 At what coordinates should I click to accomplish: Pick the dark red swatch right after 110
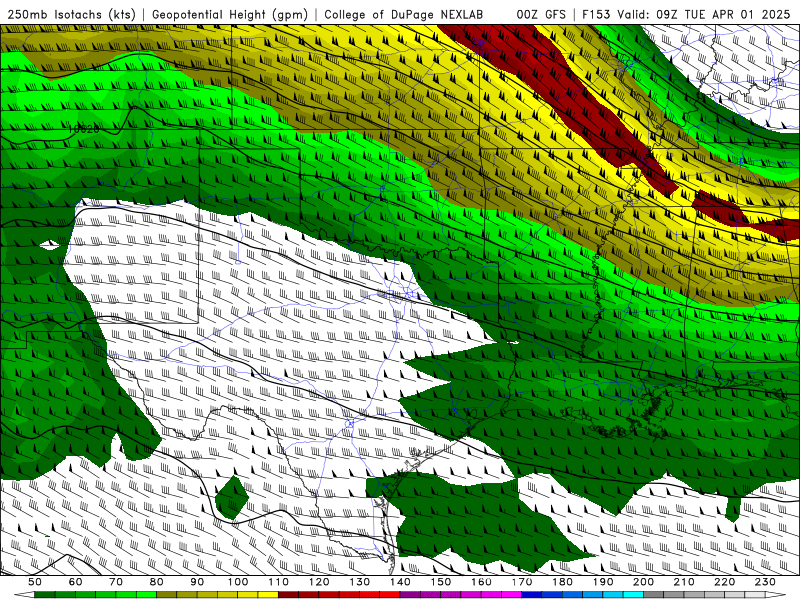point(289,595)
